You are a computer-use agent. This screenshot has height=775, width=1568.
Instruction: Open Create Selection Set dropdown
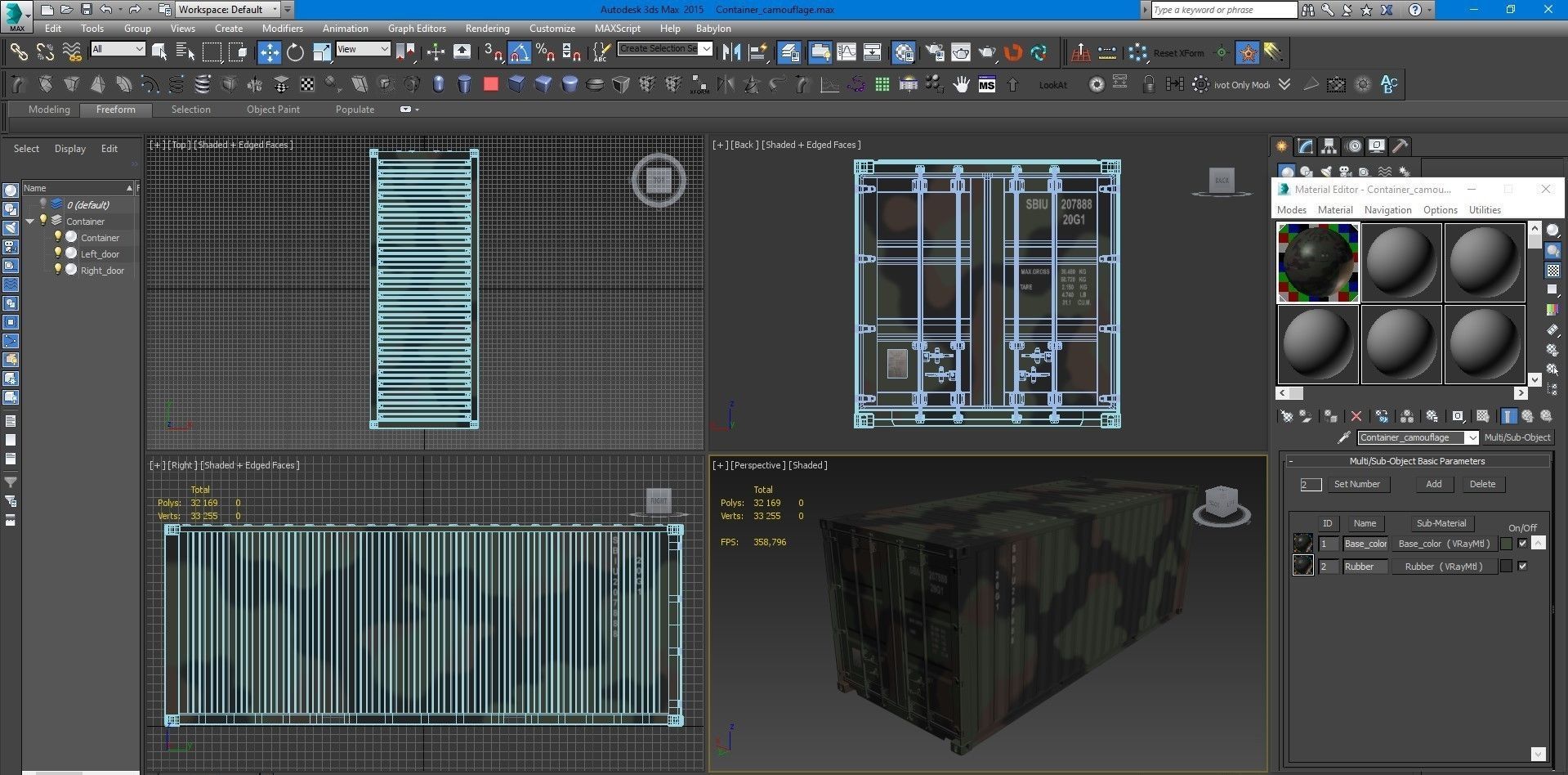665,49
